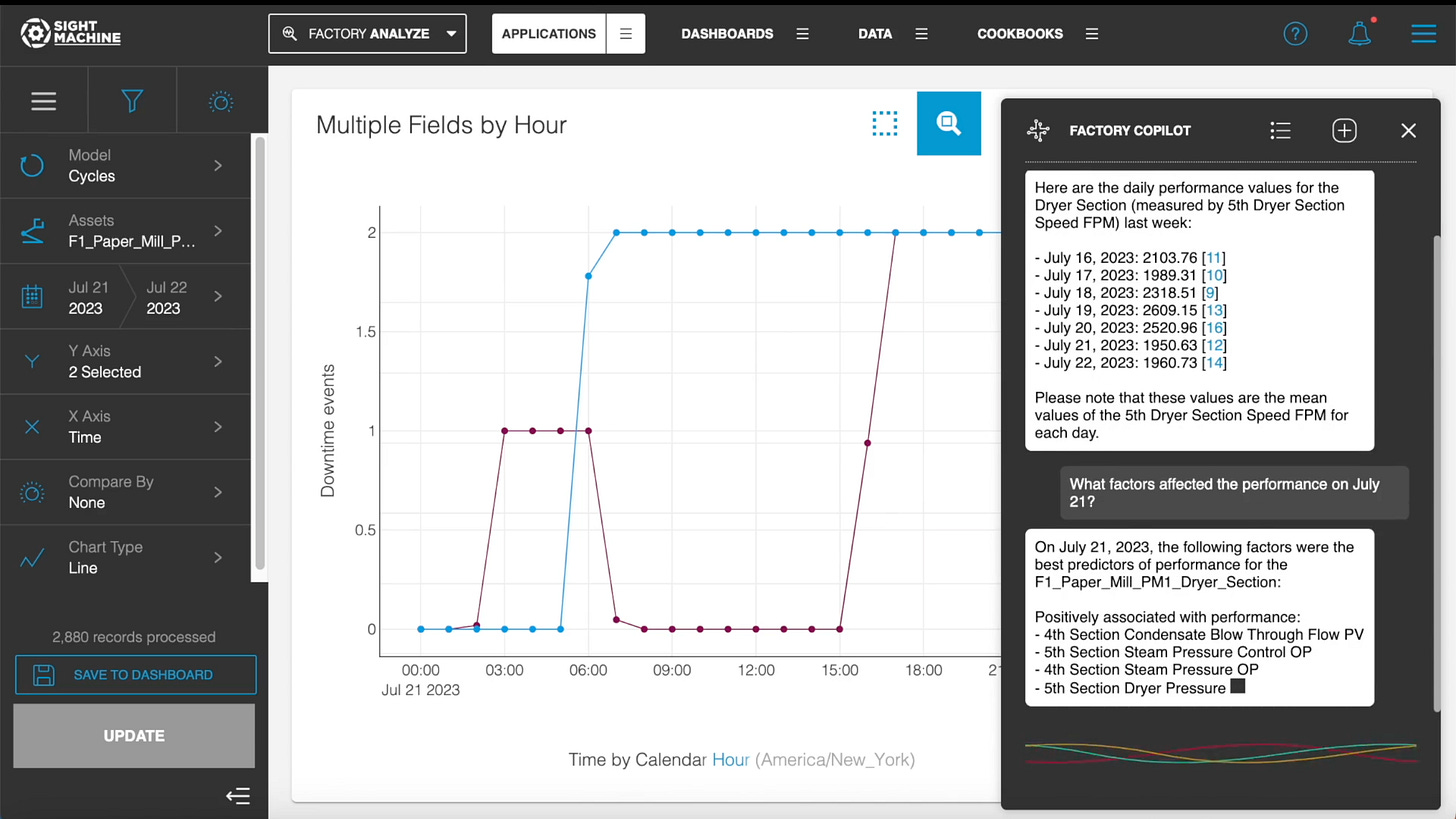Open the blue main menu icon top right

pos(1423,33)
